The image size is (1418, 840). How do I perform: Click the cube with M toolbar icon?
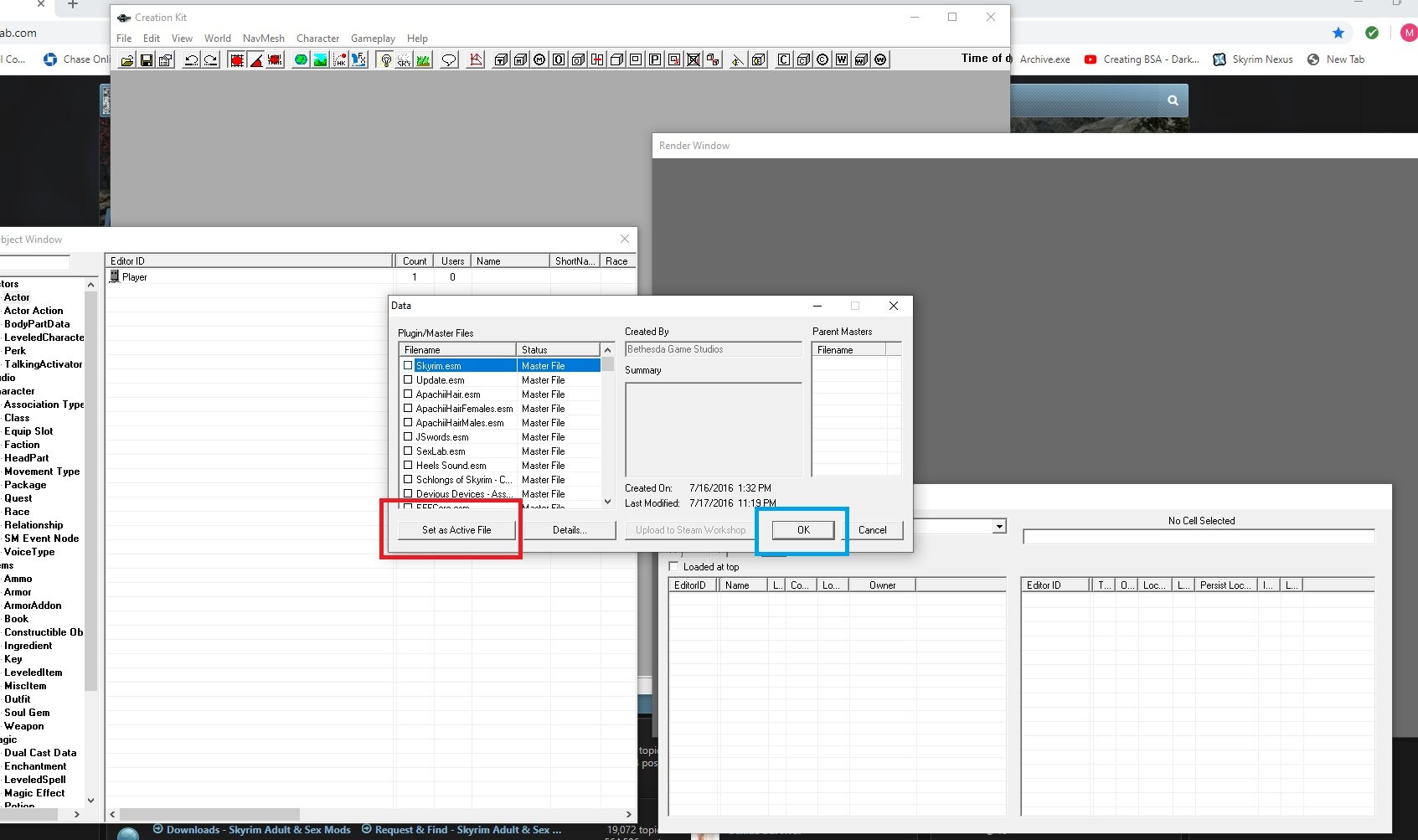pyautogui.click(x=520, y=59)
